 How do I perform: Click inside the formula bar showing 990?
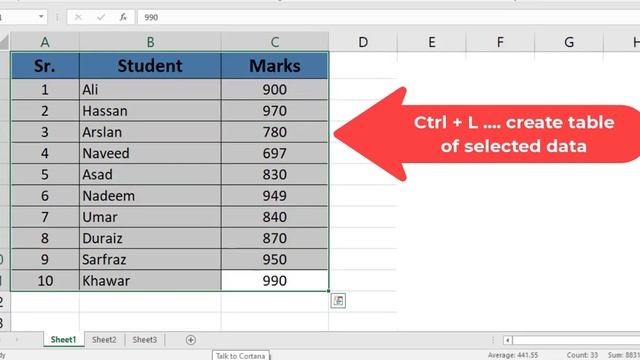(388, 17)
